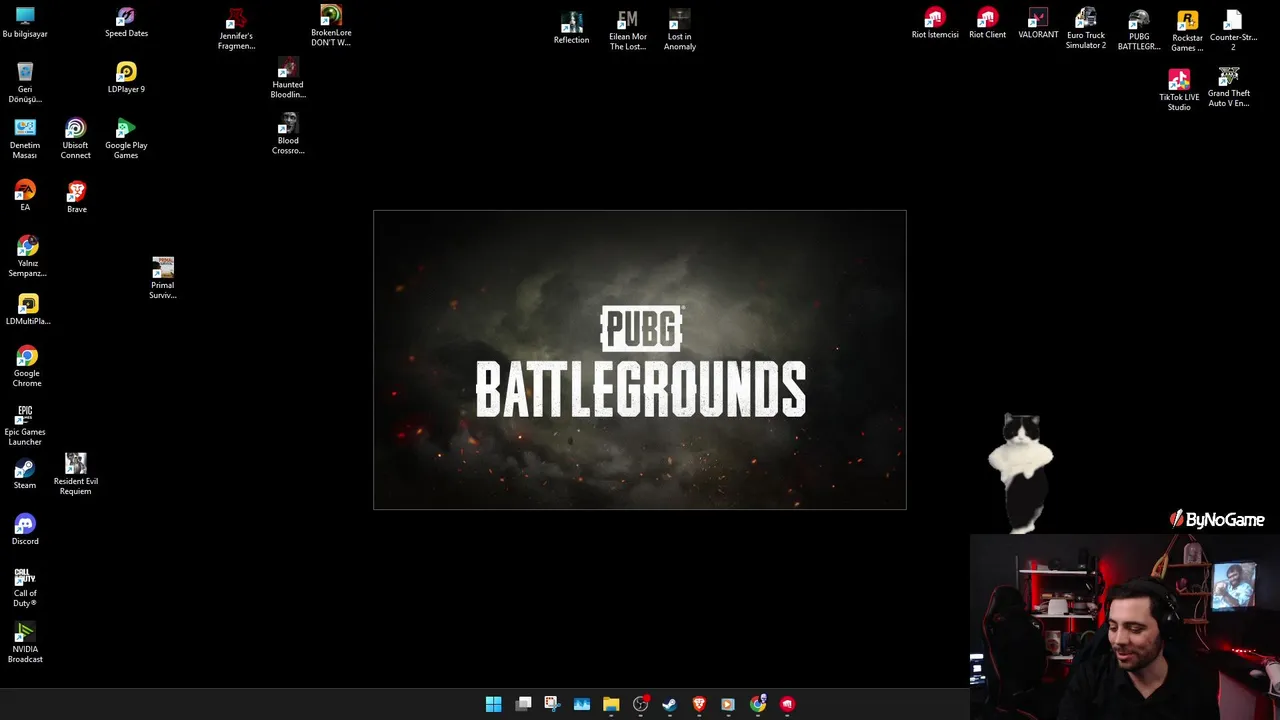The image size is (1280, 720).
Task: Click the PUBG BATTLEGROUNDS splash screen
Action: tap(640, 360)
